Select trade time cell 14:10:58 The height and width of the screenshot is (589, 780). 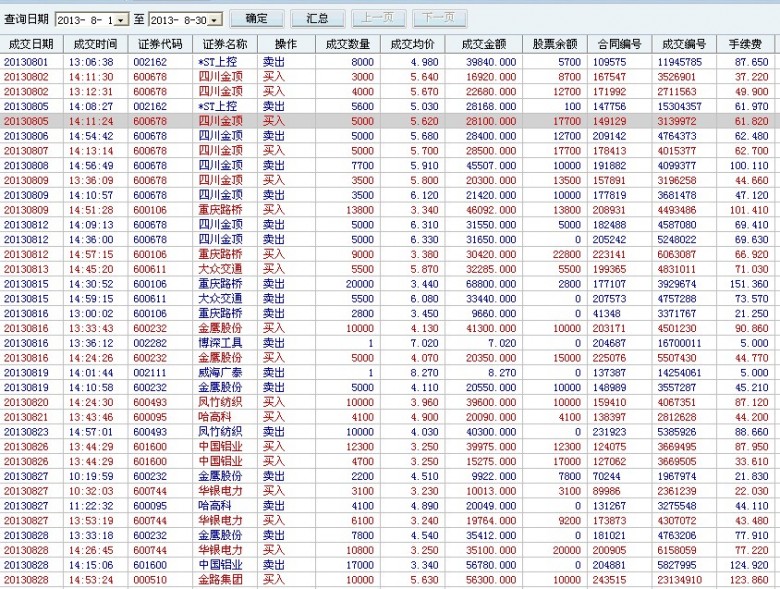click(91, 388)
